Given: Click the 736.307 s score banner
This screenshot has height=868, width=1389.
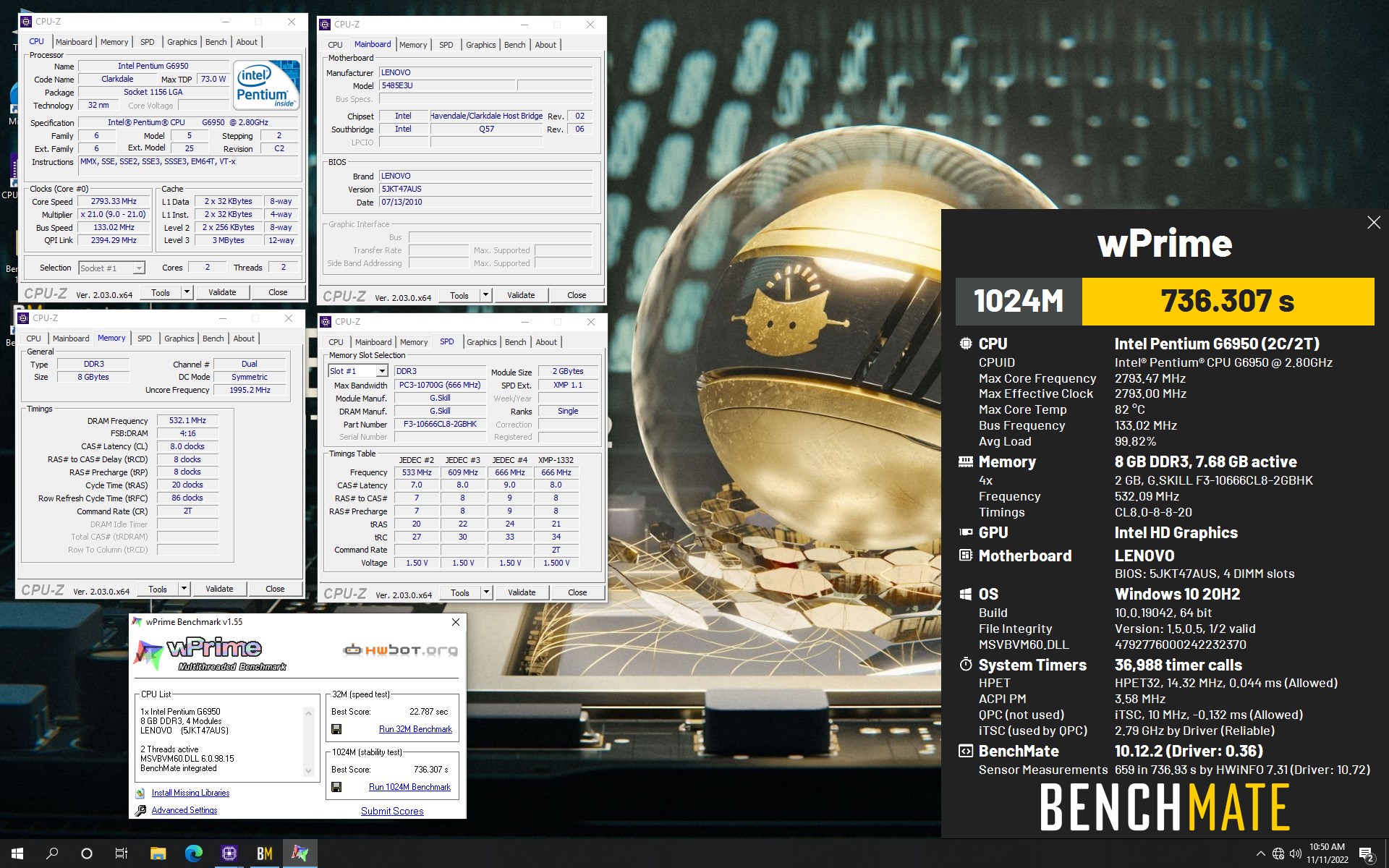Looking at the screenshot, I should [x=1228, y=302].
